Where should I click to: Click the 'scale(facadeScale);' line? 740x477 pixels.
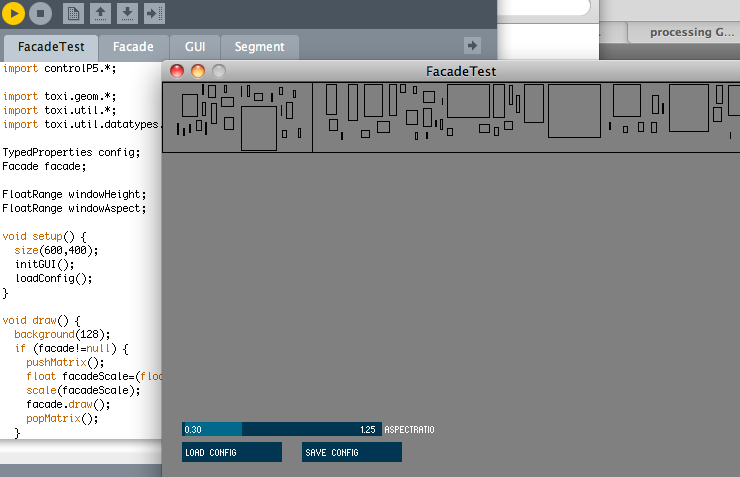(83, 391)
